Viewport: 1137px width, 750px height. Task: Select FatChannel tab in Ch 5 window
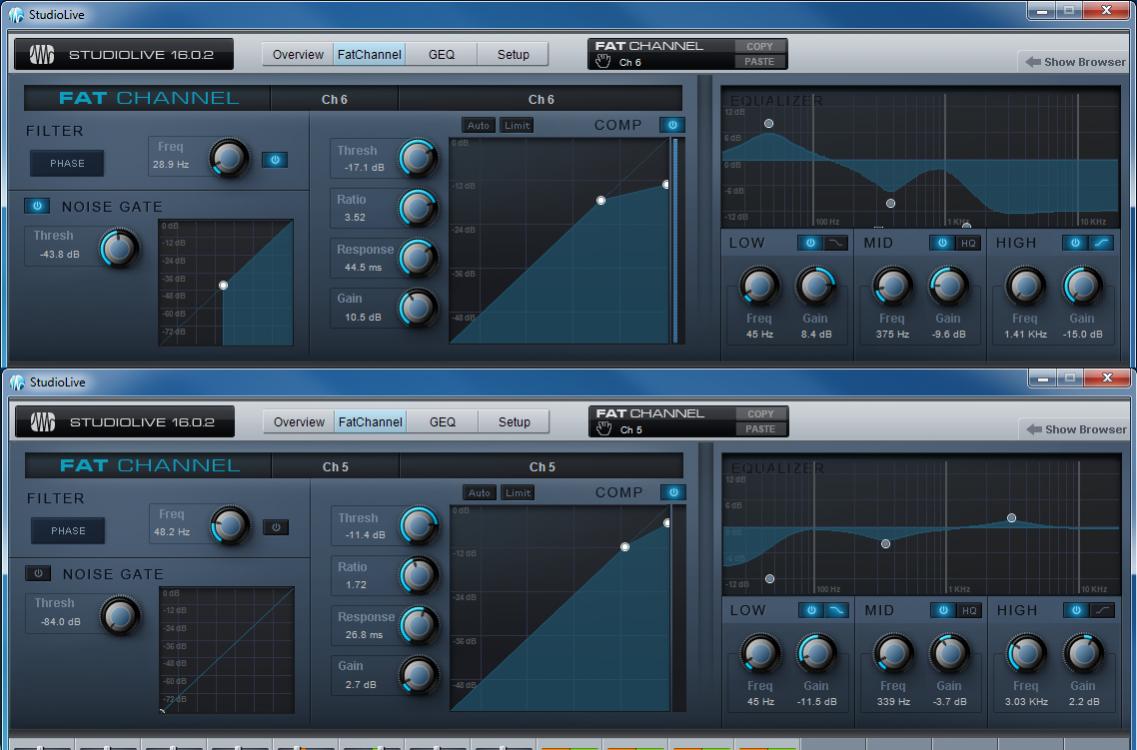(370, 422)
